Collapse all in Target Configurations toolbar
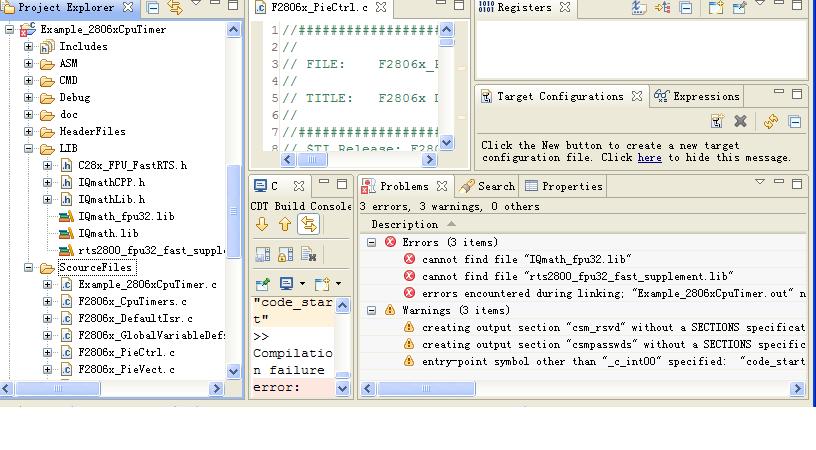Screen dimensions: 816x450 (x=795, y=122)
